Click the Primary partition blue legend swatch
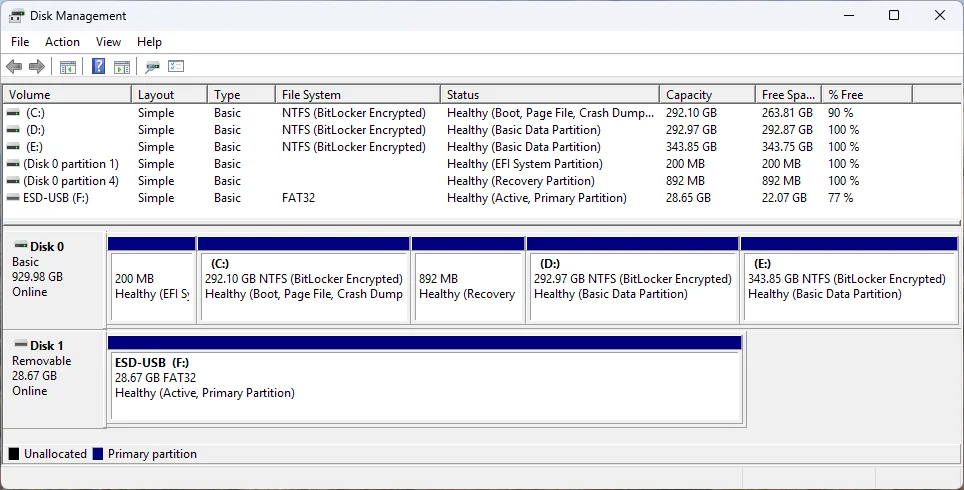Image resolution: width=964 pixels, height=490 pixels. pos(98,454)
